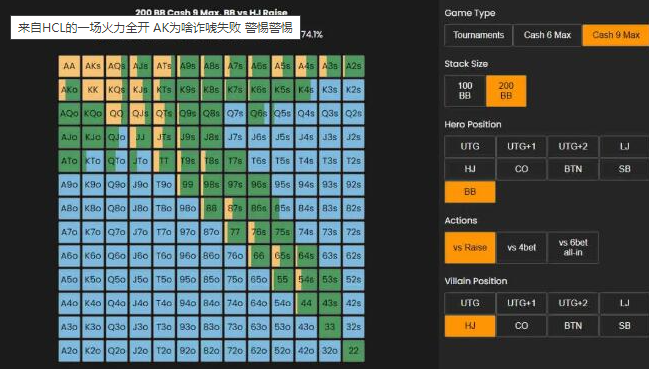Select the vs Raise action

(470, 248)
